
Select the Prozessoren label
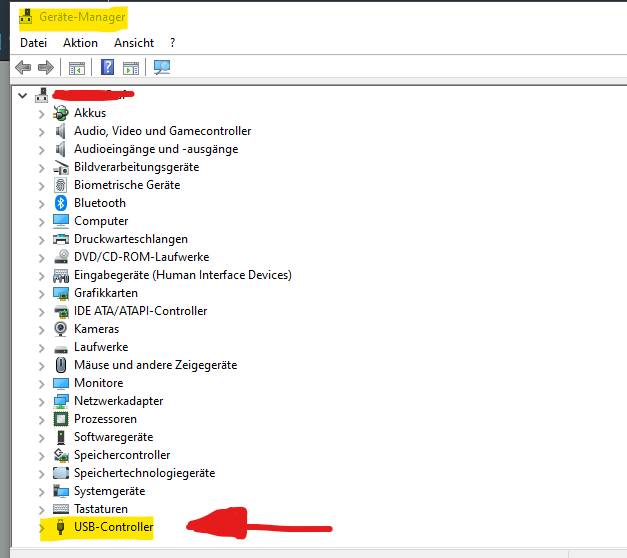pyautogui.click(x=106, y=419)
